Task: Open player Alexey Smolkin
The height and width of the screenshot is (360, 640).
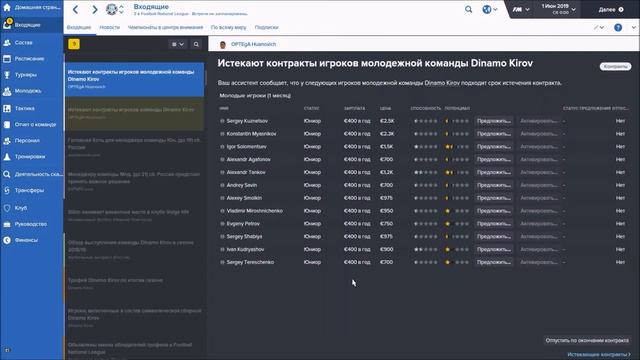Action: coord(244,198)
